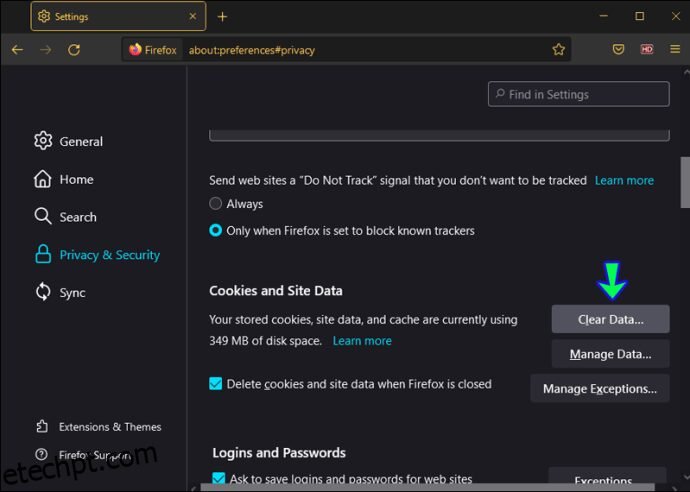This screenshot has width=690, height=492.
Task: Click the forward navigation arrow
Action: 45,50
